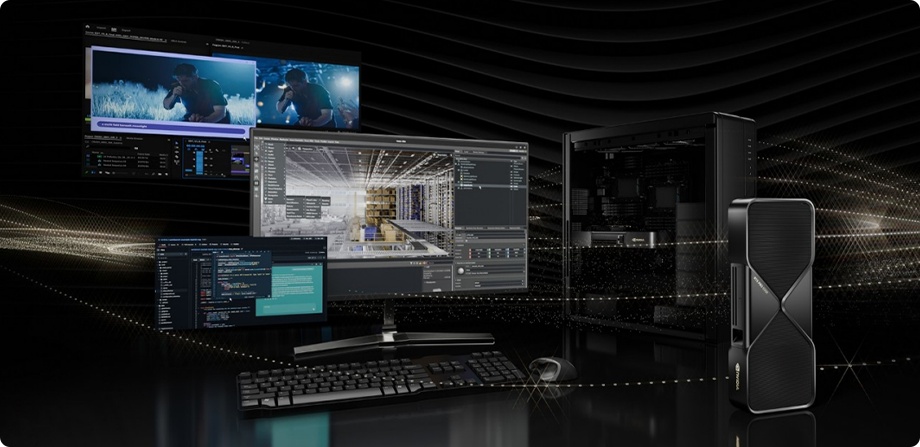The image size is (920, 447).
Task: Expand the root item in the stage tree
Action: (459, 161)
